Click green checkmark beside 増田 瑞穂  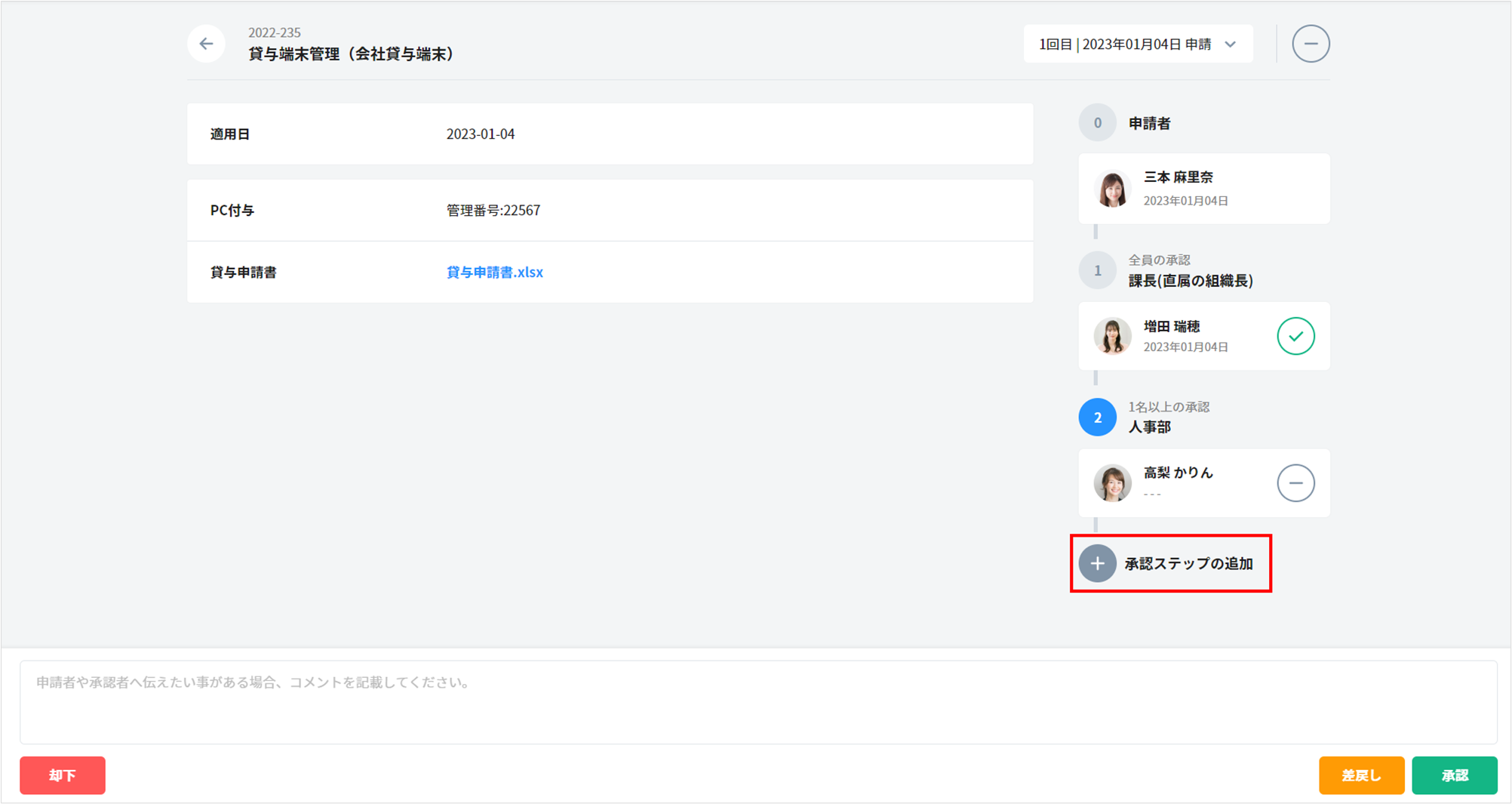point(1295,336)
